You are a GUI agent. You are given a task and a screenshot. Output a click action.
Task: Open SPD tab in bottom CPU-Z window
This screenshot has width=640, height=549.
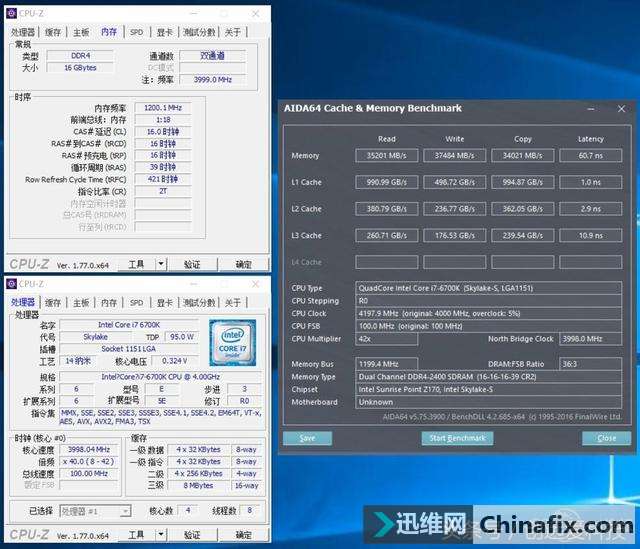click(x=136, y=302)
